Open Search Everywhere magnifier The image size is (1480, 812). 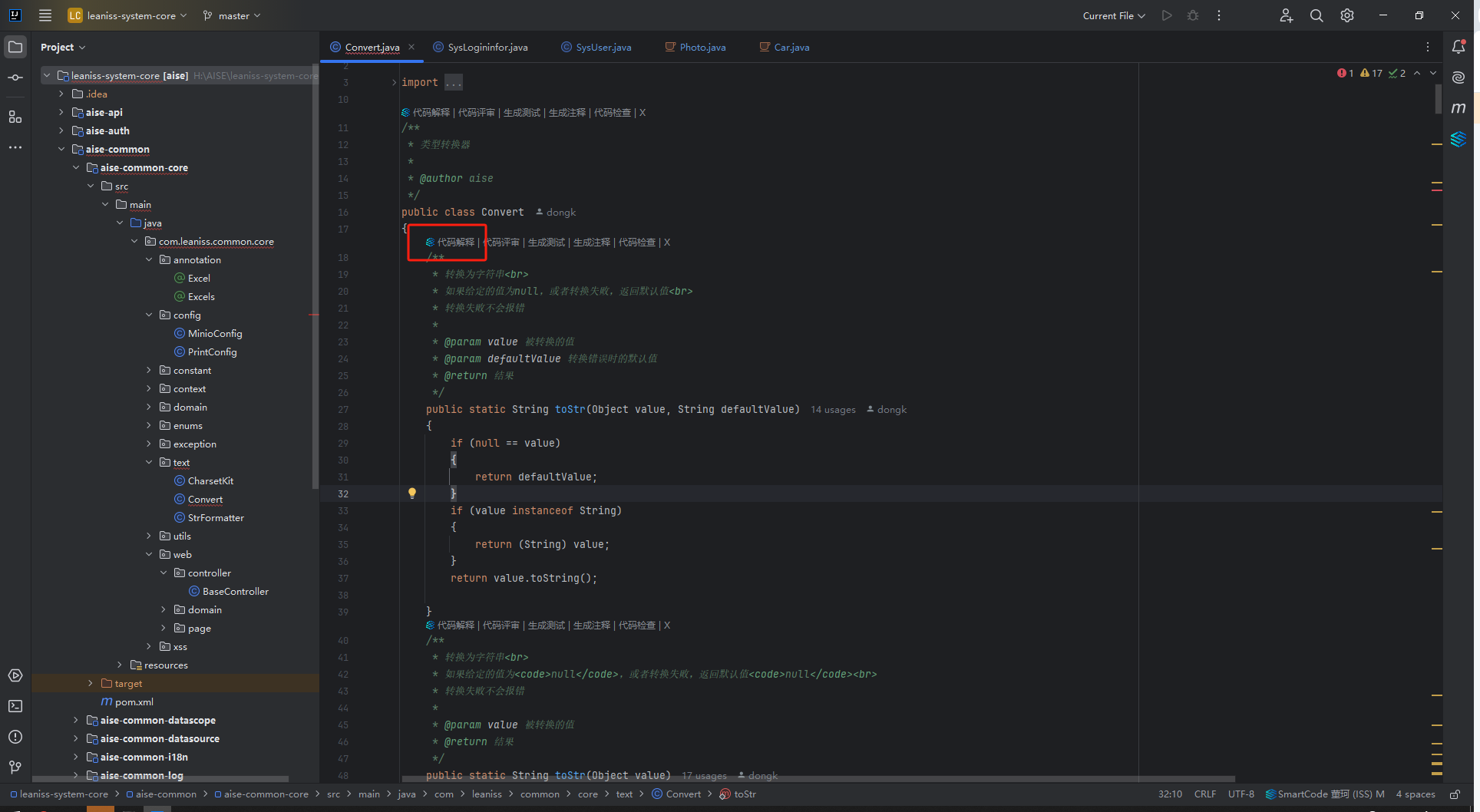tap(1316, 15)
